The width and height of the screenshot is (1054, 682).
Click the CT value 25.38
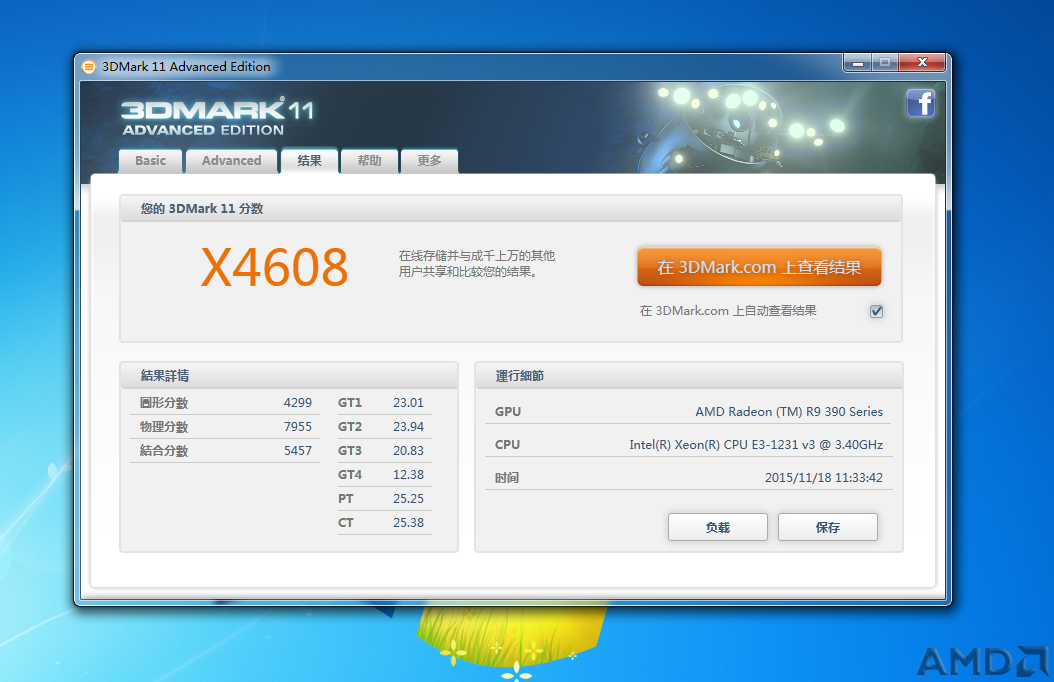coord(408,522)
